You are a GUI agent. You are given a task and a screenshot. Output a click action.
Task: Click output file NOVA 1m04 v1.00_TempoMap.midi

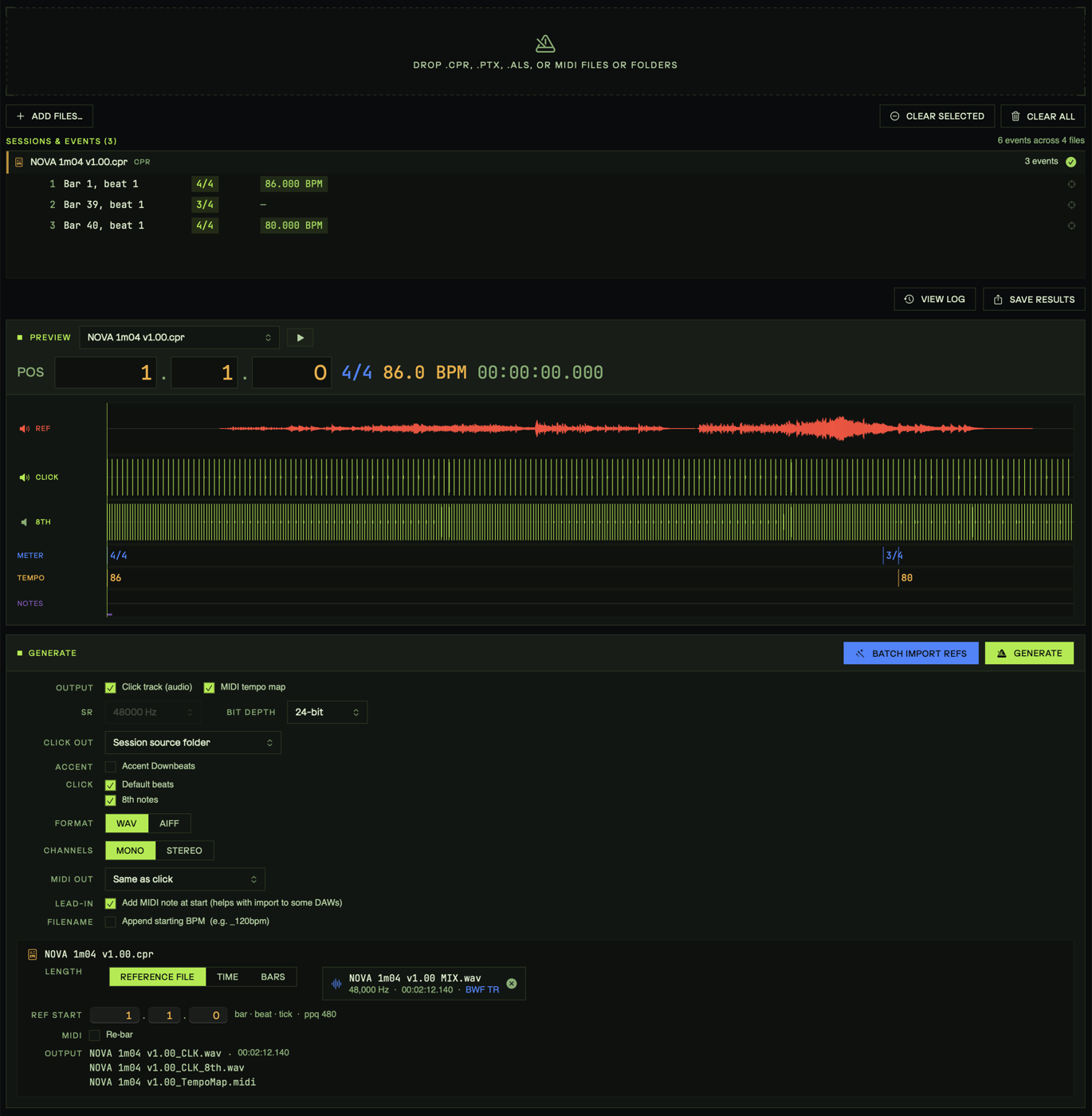click(172, 1083)
